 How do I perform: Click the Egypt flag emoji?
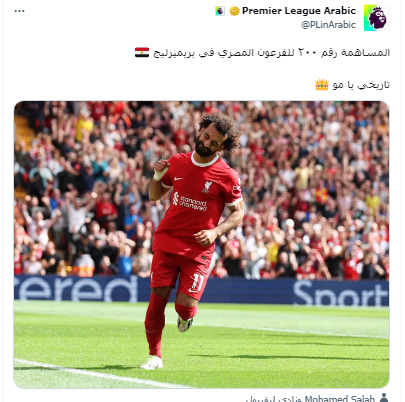[x=142, y=52]
